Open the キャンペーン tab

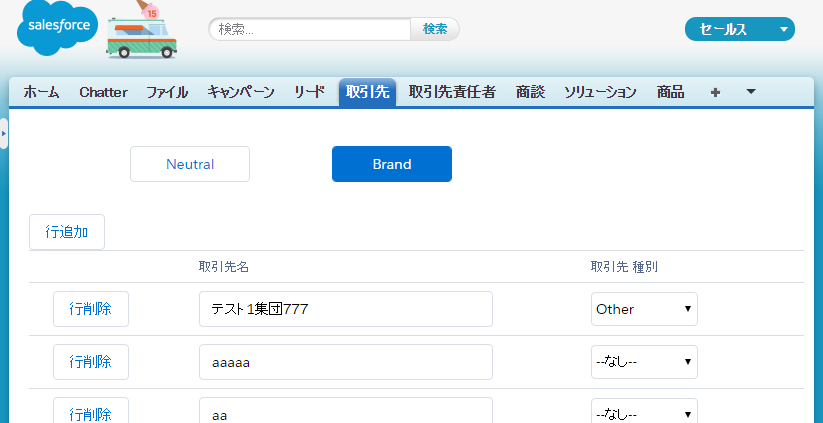click(240, 92)
